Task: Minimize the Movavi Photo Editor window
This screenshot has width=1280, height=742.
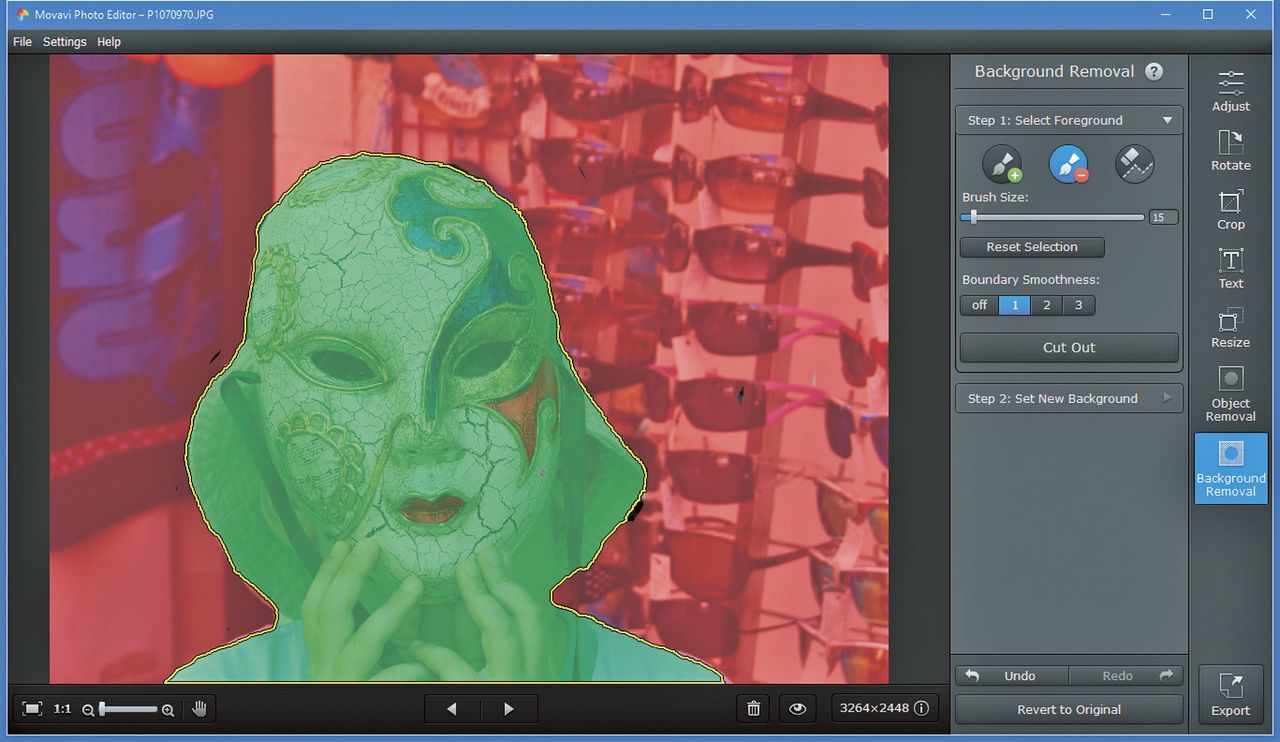Action: click(x=1164, y=14)
